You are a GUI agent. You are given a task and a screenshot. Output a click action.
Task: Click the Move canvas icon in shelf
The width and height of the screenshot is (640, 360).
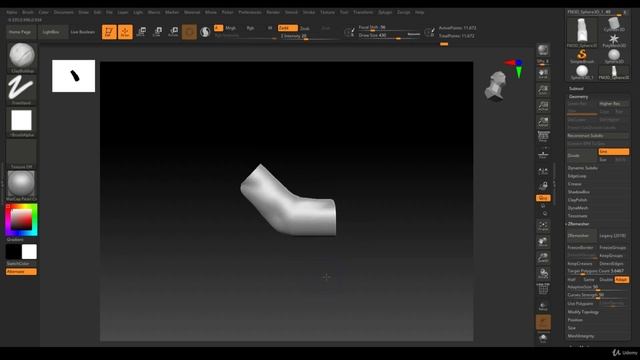tap(543, 242)
